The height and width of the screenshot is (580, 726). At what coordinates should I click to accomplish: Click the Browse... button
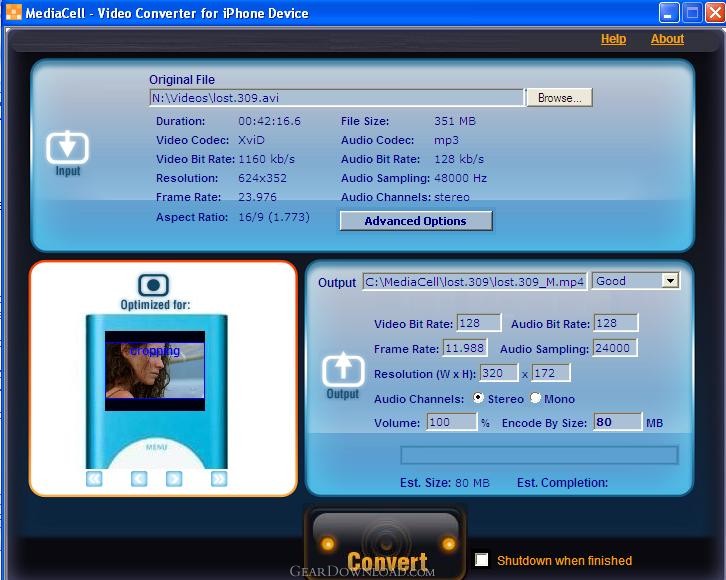[559, 98]
